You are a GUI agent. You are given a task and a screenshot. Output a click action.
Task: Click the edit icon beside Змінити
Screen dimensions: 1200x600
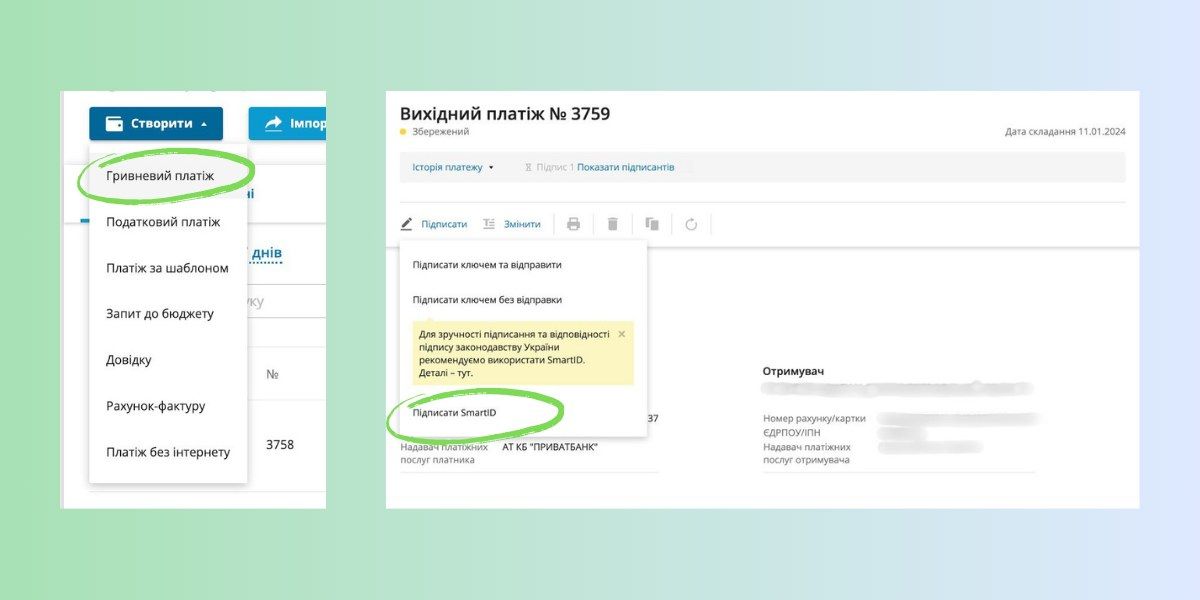tap(489, 224)
